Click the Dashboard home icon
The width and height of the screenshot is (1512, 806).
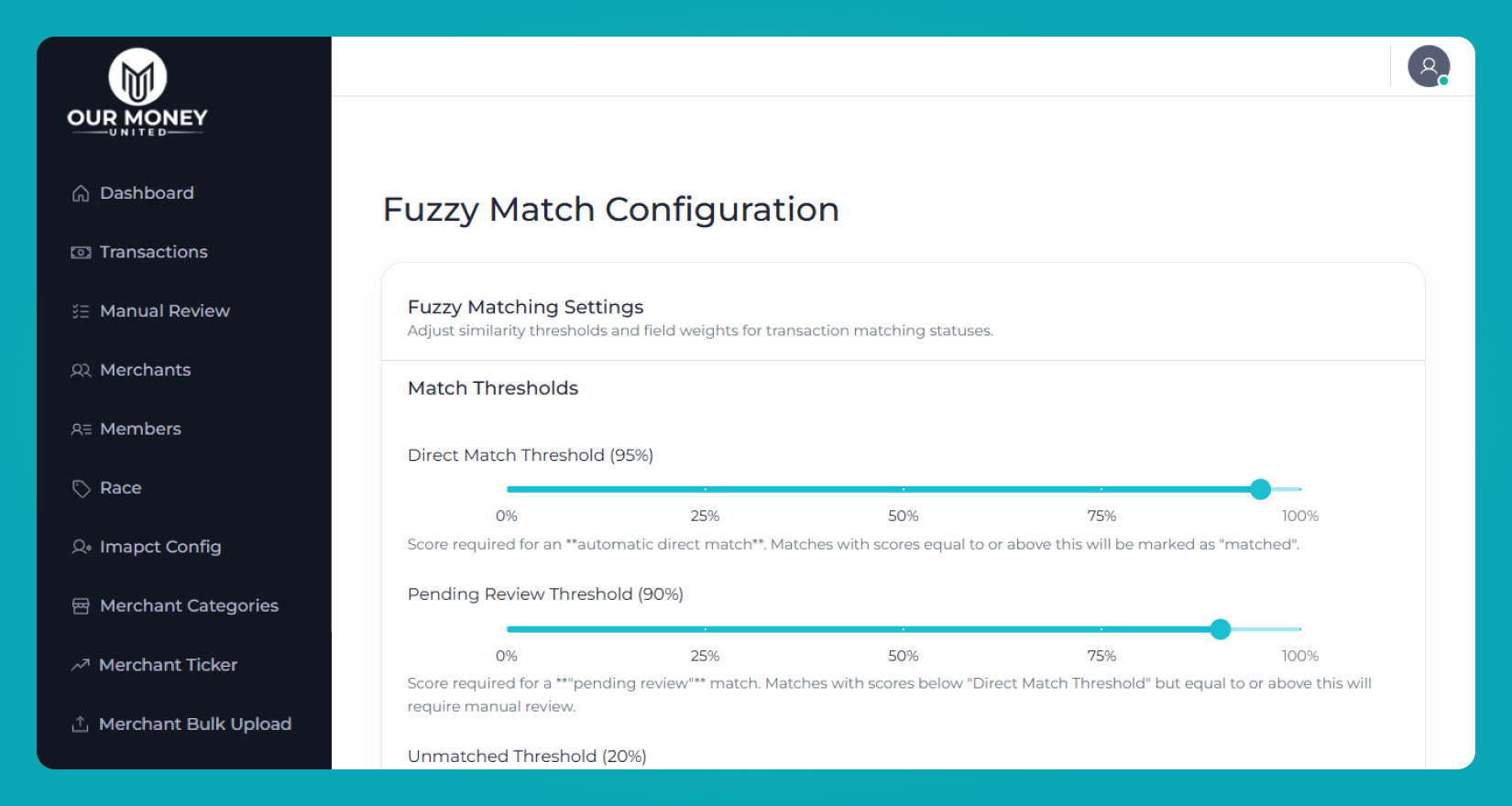81,193
